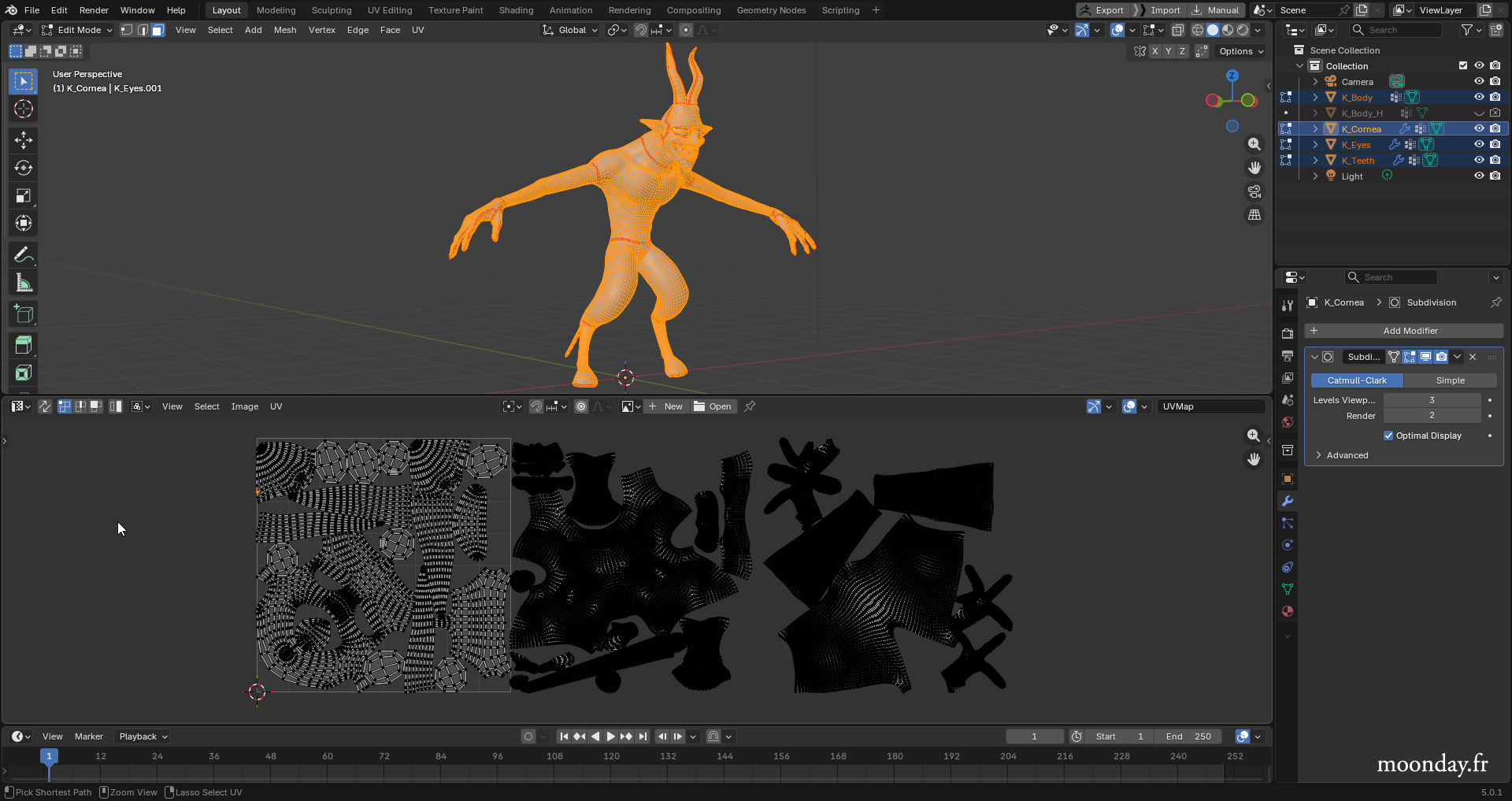Activate the Move tool
Screen dimensions: 1512x801
[24, 140]
